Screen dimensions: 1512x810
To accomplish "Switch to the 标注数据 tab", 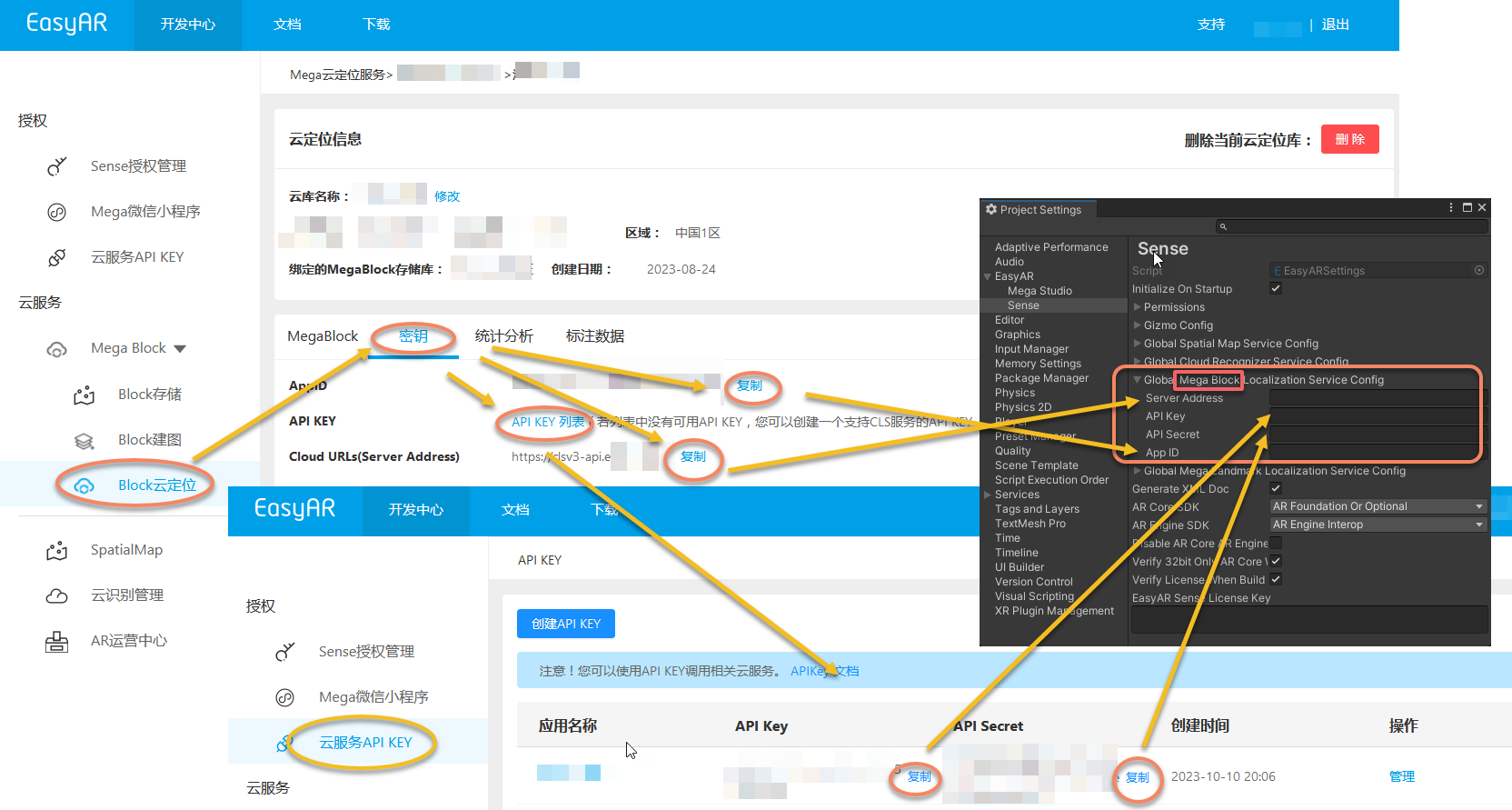I will point(595,336).
